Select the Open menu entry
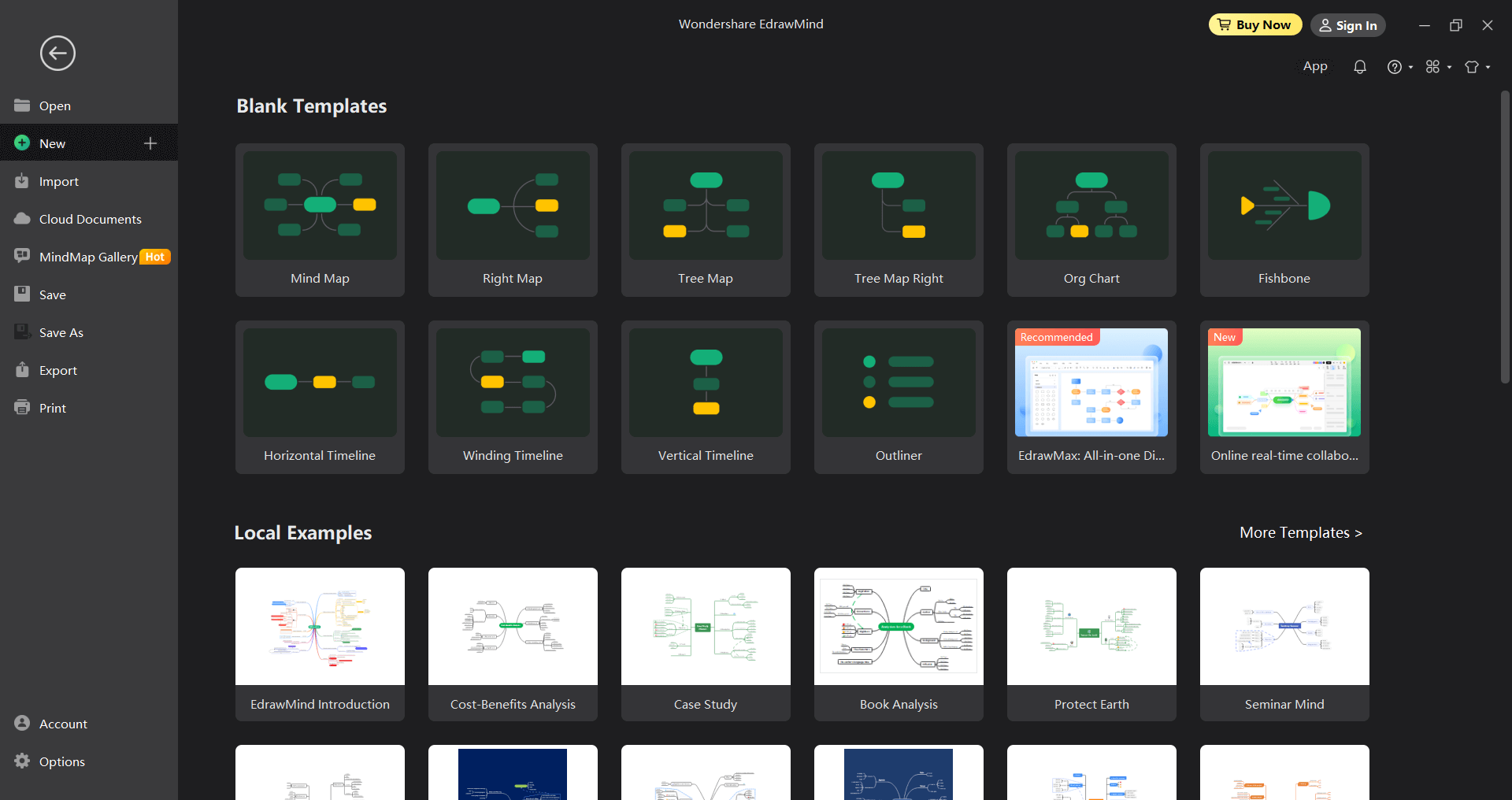1512x800 pixels. [x=89, y=106]
